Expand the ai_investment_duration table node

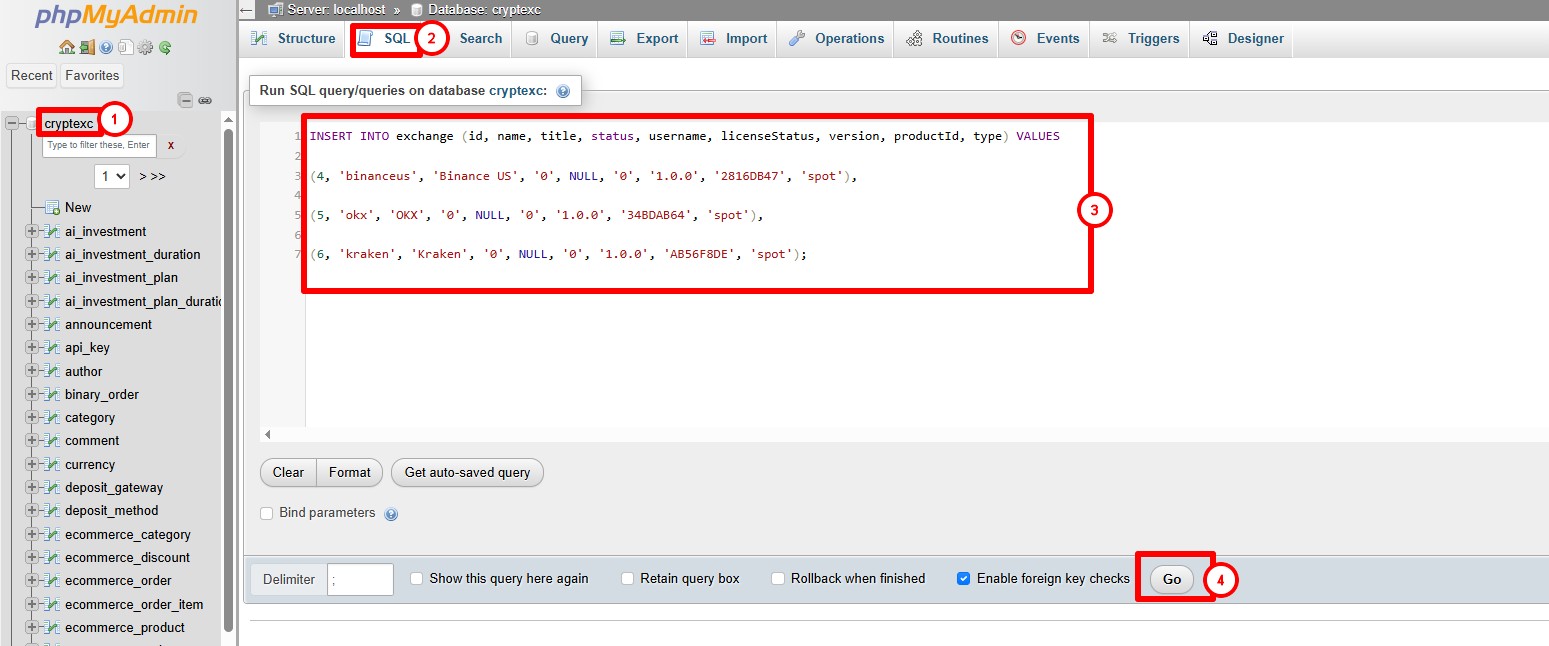point(32,254)
